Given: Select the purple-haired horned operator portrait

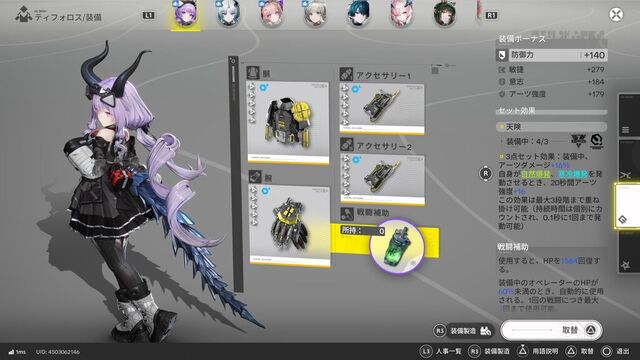Looking at the screenshot, I should point(185,14).
